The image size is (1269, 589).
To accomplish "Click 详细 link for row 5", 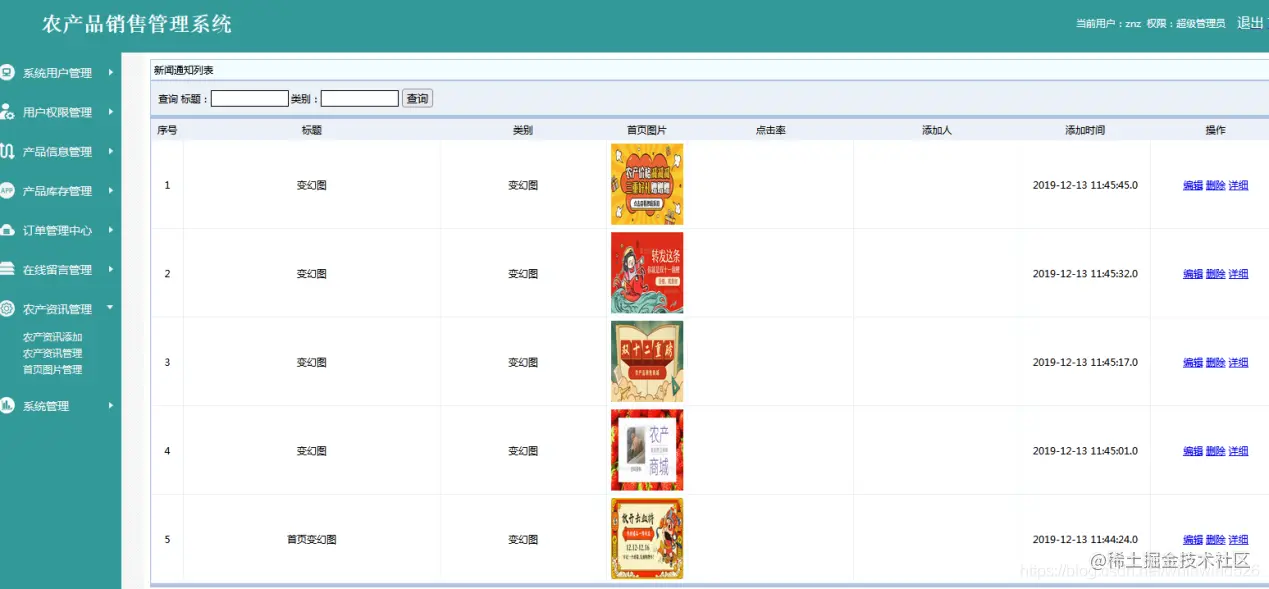I will (x=1238, y=539).
